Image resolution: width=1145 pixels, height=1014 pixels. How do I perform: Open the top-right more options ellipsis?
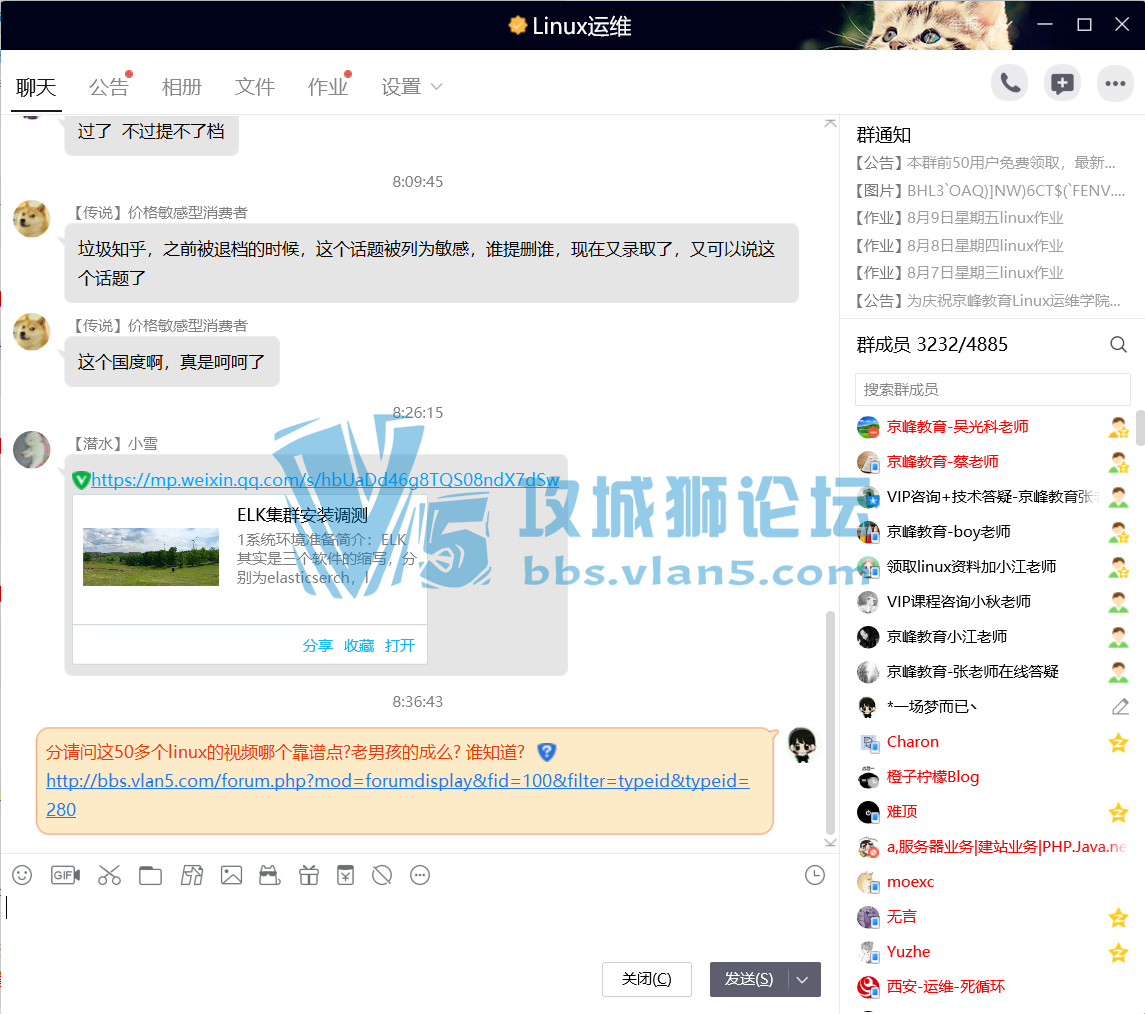(x=1115, y=83)
